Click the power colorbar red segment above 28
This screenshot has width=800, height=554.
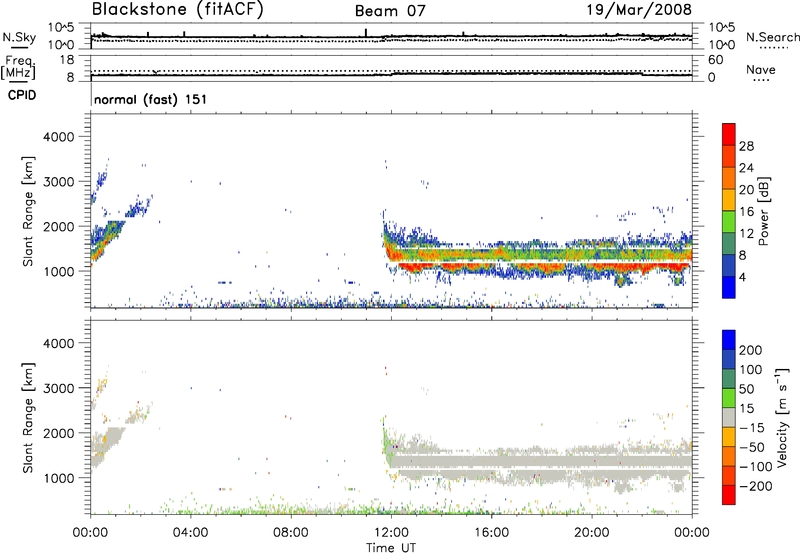pyautogui.click(x=729, y=134)
